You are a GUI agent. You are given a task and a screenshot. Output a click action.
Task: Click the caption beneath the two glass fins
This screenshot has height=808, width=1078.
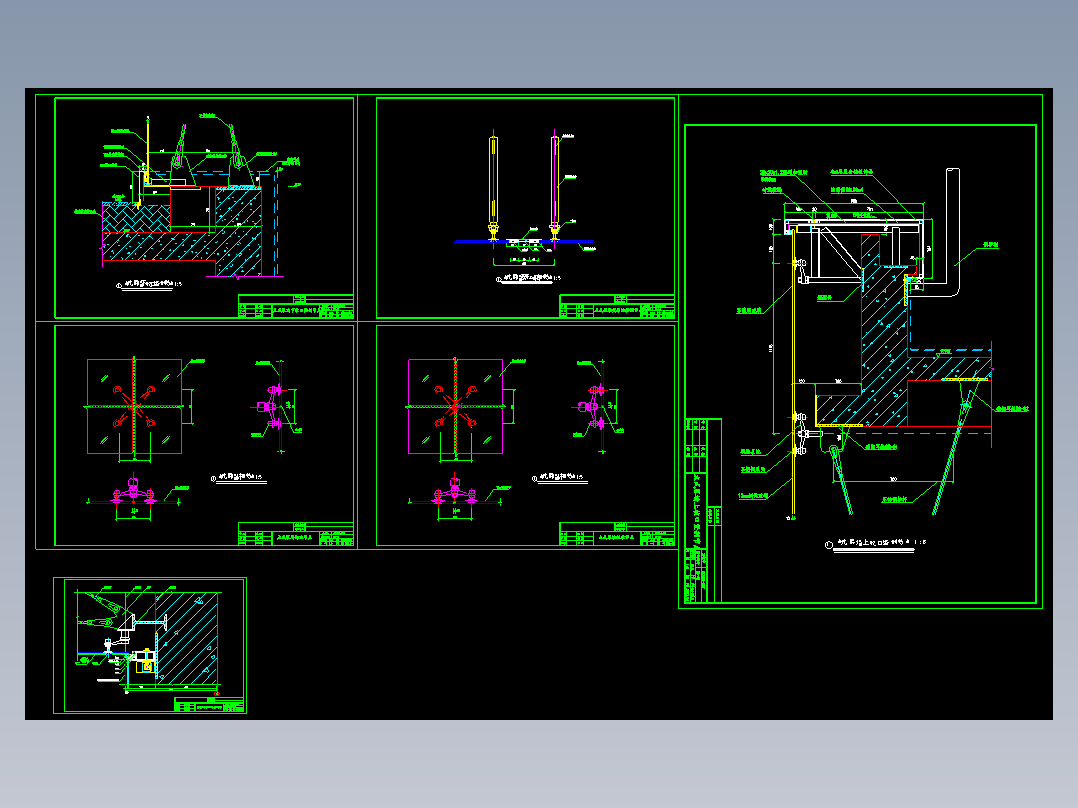(x=528, y=279)
